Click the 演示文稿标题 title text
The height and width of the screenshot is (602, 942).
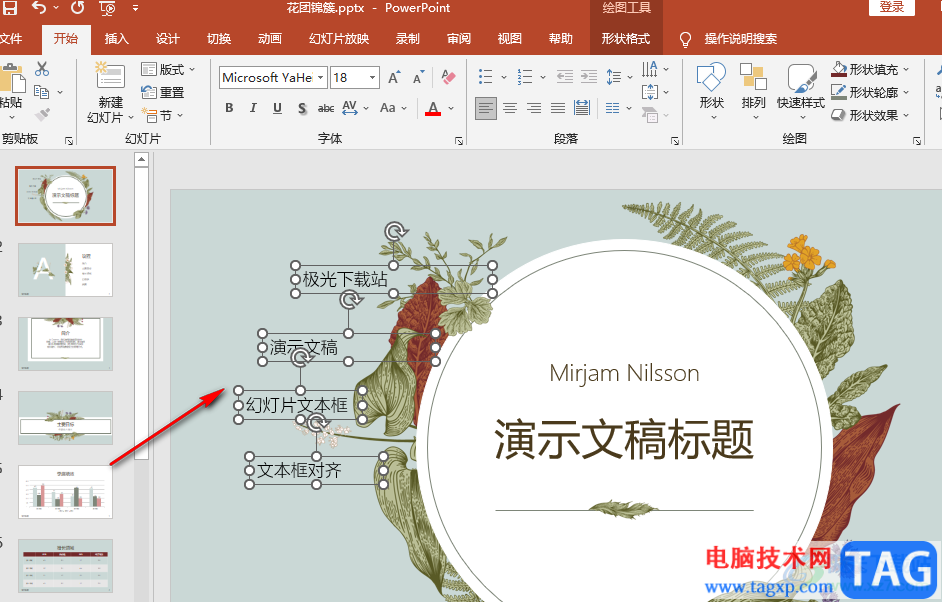tap(624, 440)
